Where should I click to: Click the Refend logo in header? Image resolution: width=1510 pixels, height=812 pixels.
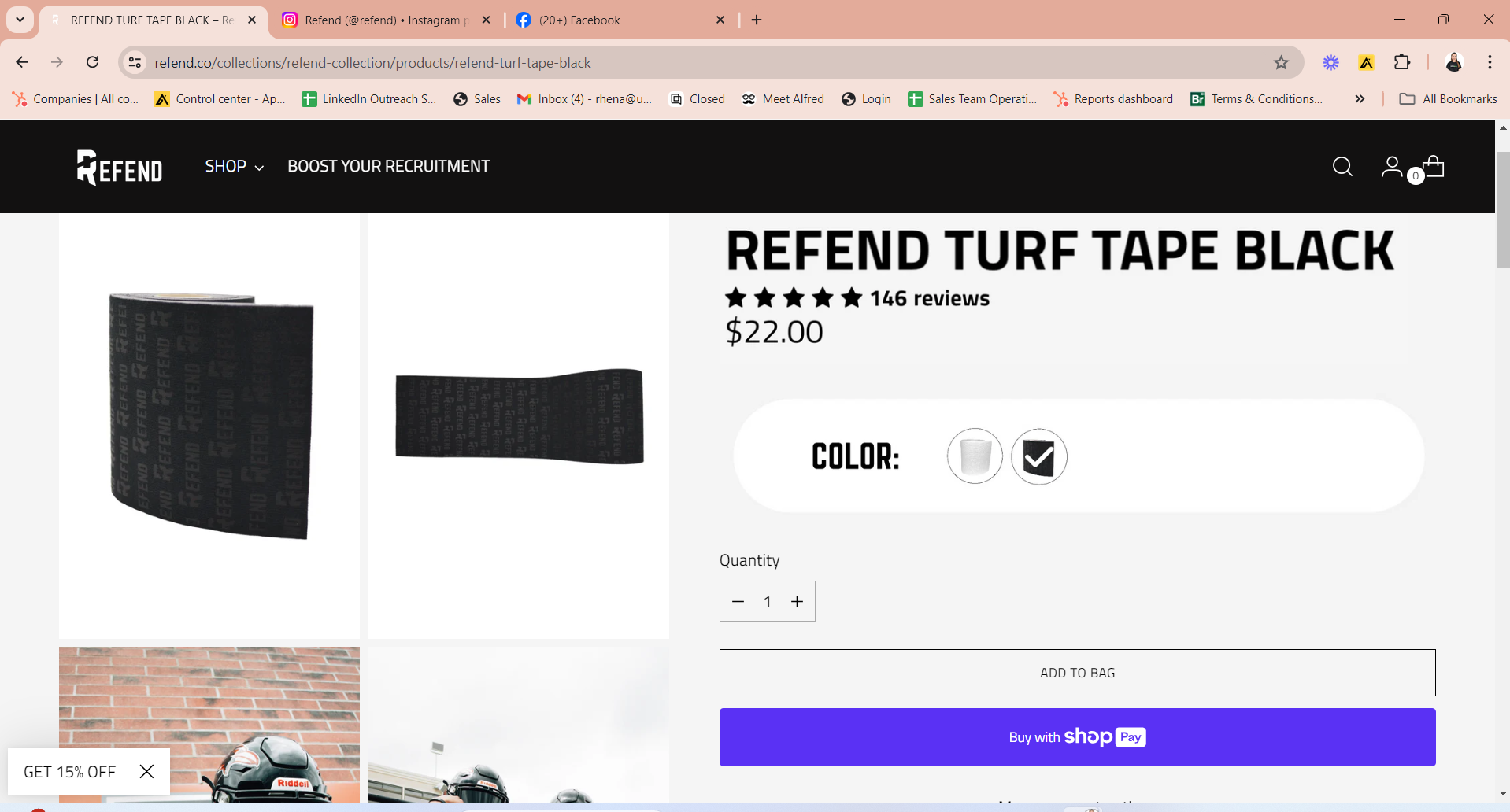coord(120,167)
